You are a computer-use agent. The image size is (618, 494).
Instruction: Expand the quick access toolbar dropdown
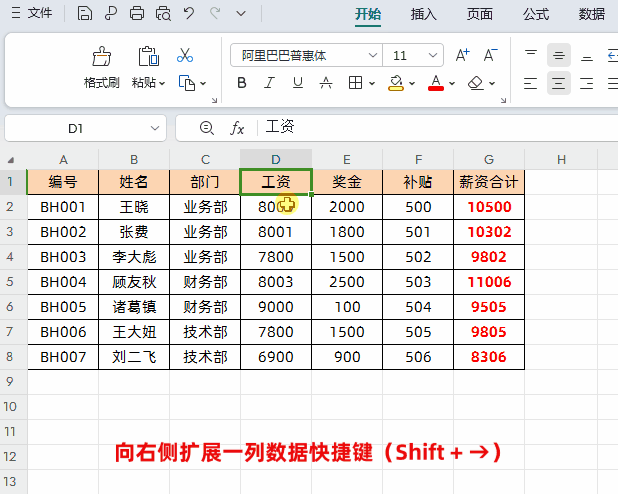pyautogui.click(x=241, y=14)
